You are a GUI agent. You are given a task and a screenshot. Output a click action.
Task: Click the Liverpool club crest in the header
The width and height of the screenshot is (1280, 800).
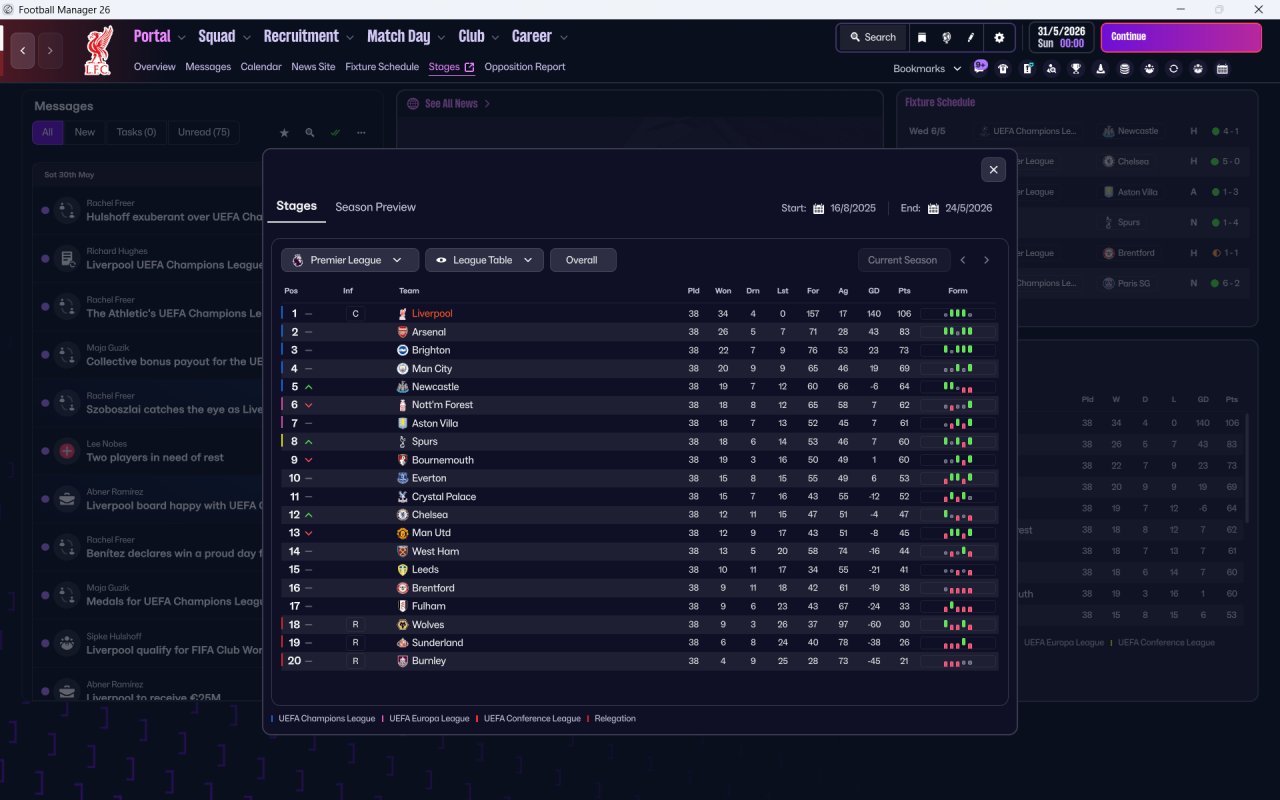pos(98,50)
